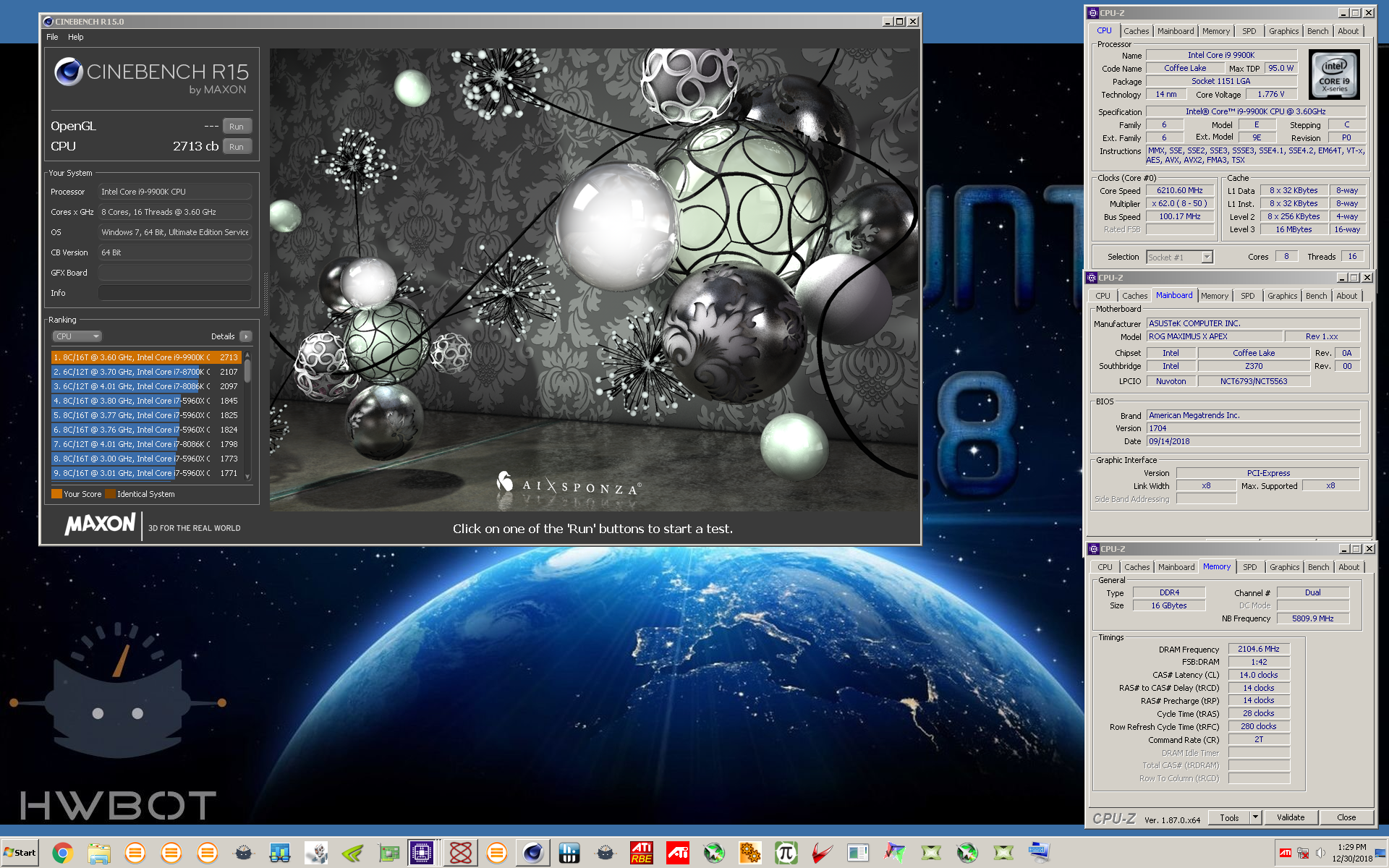Open About tab in middle CPU-Z window

[x=1347, y=296]
